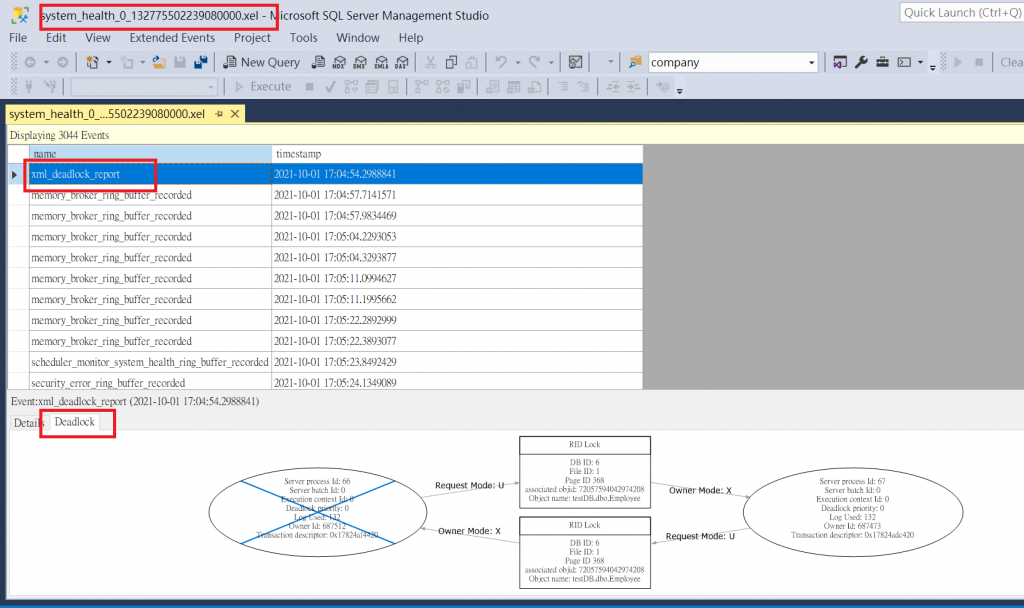Open the available databases dropdown
The image size is (1024, 608).
click(x=144, y=86)
